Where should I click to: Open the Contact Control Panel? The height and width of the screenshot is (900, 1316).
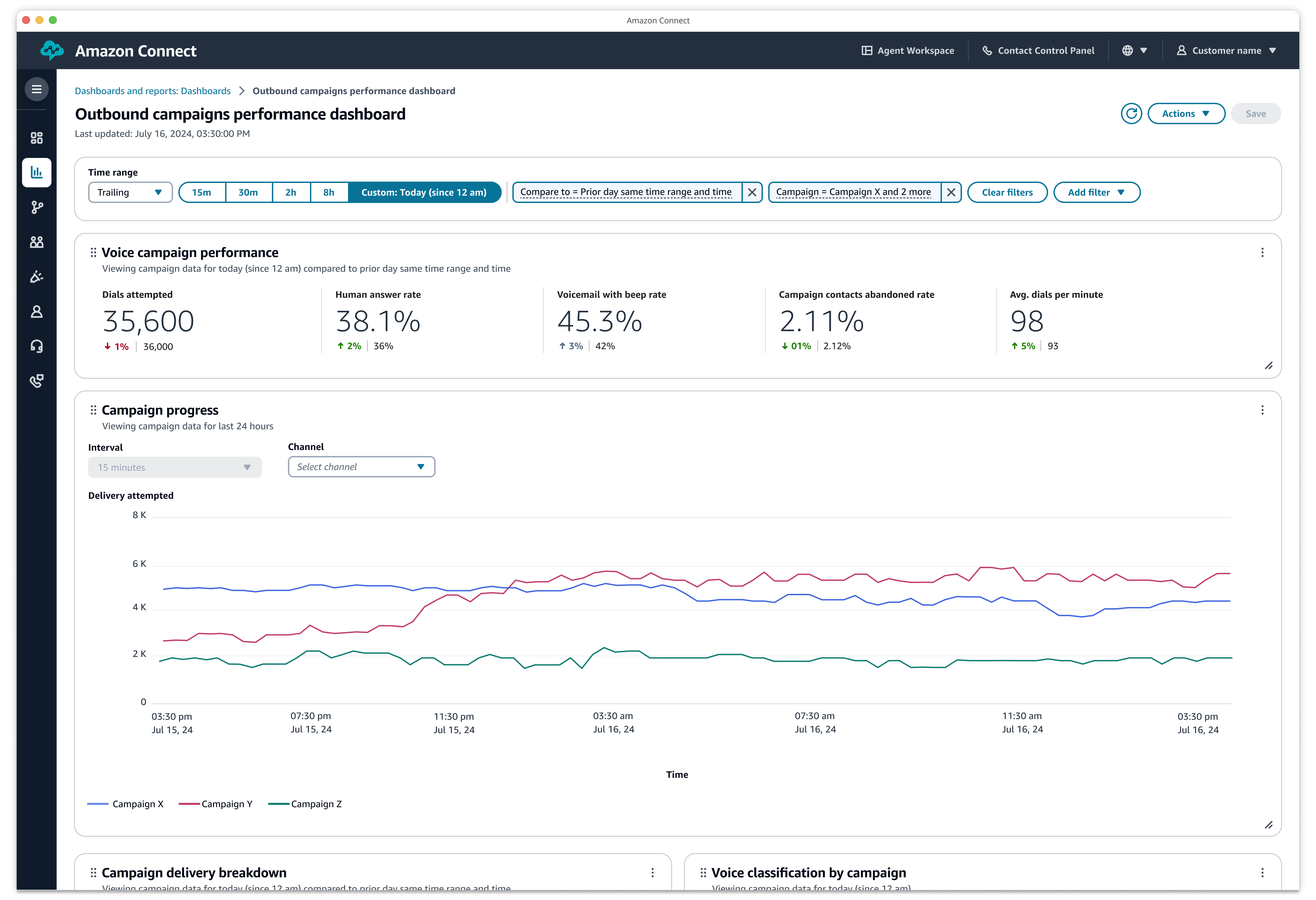pyautogui.click(x=1038, y=50)
